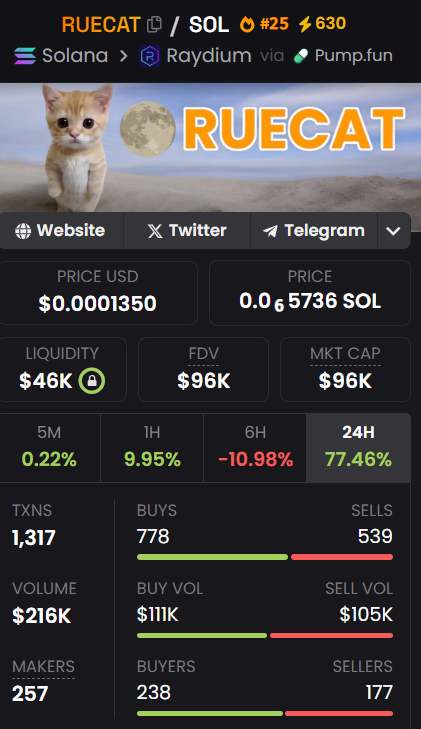Click the flame trending rank icon
This screenshot has height=729, width=421.
(247, 24)
